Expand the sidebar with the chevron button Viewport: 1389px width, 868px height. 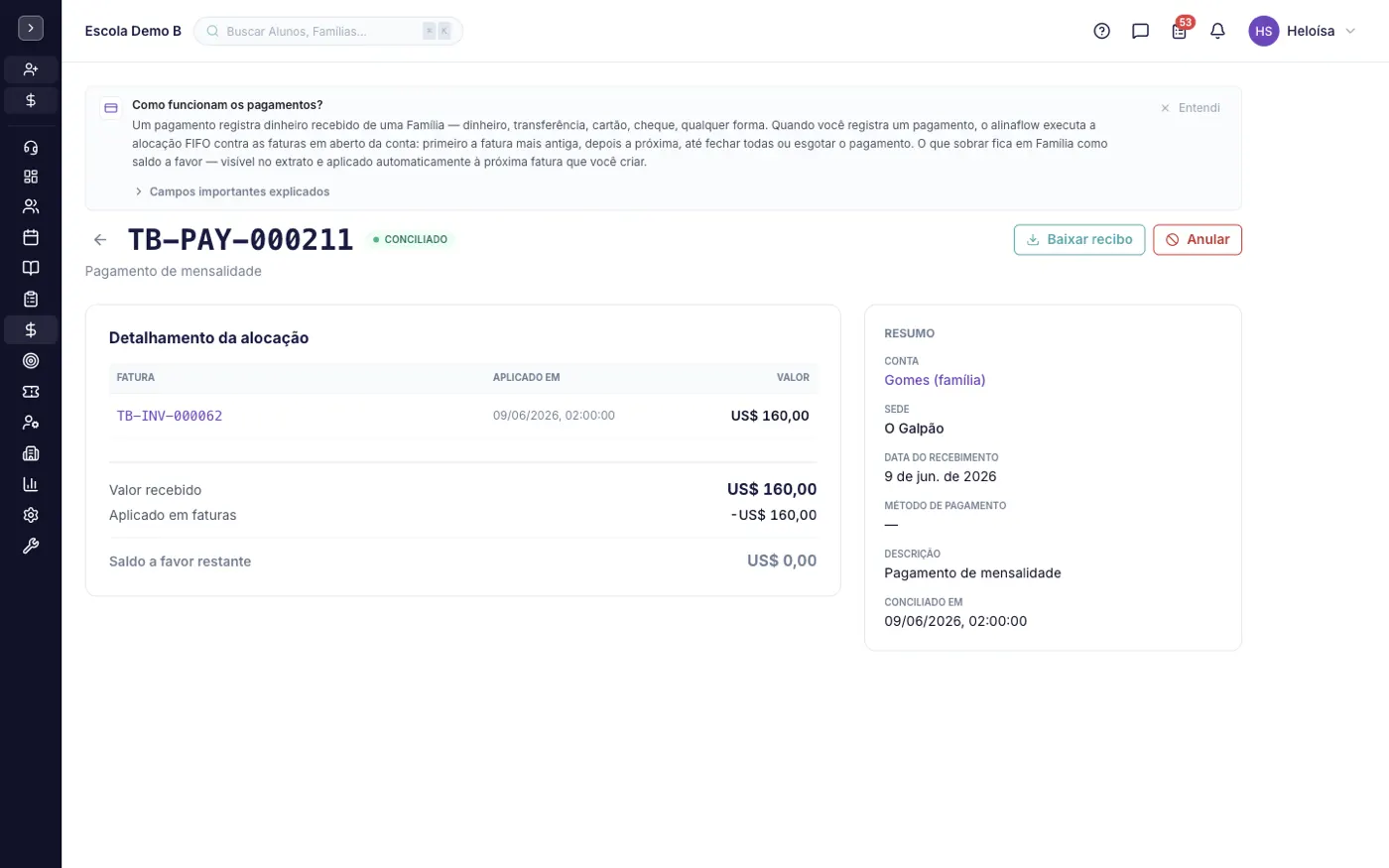tap(31, 29)
